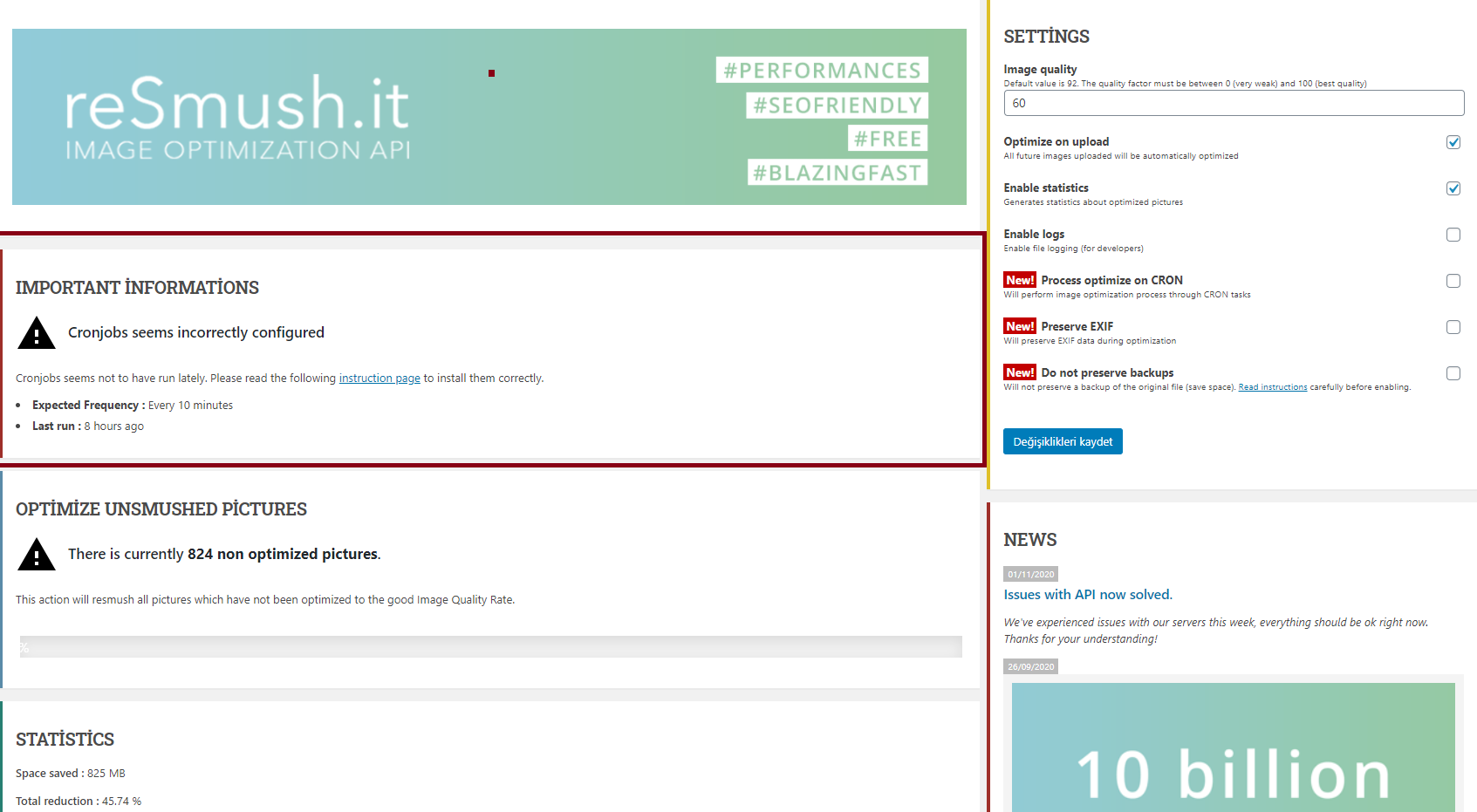This screenshot has height=812, width=1477.
Task: Click the OPTİMİZE UNSMUSHED PİCTURES heading
Action: coord(161,509)
